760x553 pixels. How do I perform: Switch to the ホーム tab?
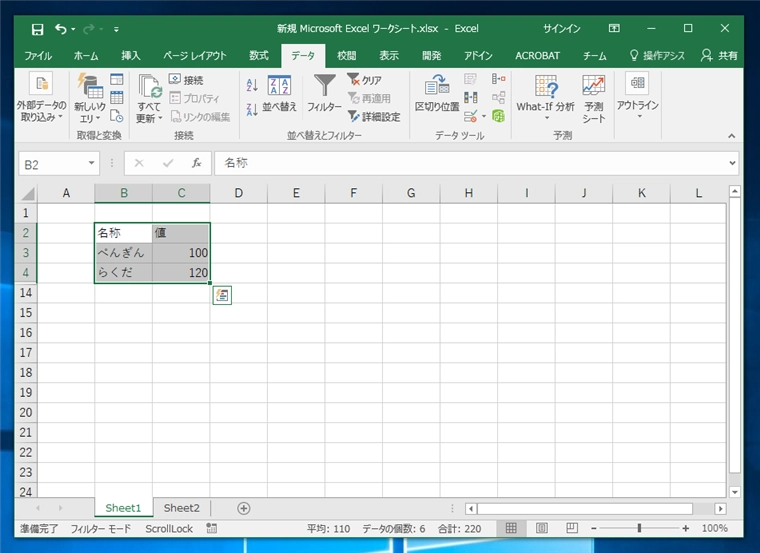coord(86,56)
